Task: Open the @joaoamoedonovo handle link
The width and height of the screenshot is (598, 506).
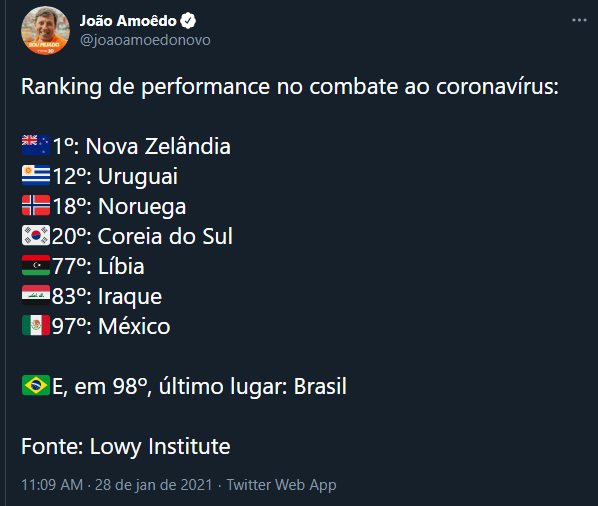Action: [x=145, y=40]
